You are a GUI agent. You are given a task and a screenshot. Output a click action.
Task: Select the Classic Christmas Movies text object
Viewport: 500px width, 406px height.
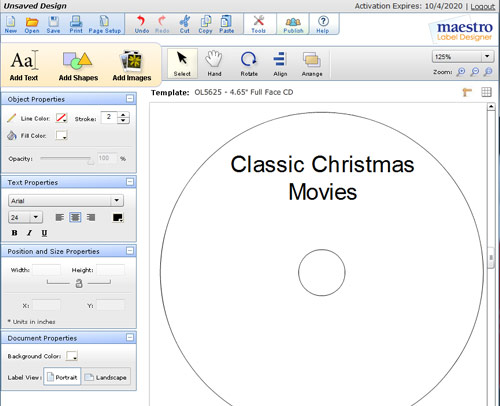point(322,178)
